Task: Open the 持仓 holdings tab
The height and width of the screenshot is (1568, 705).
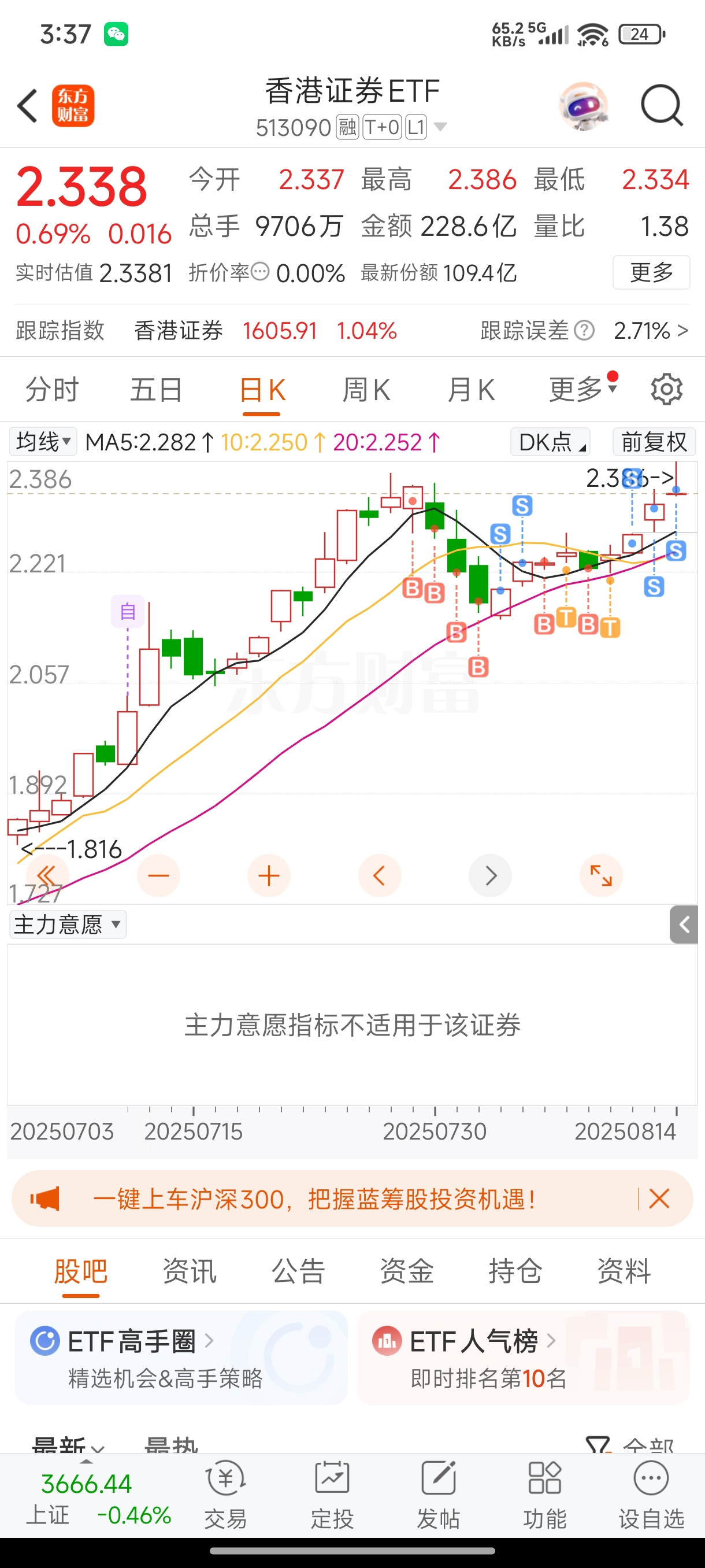Action: pos(515,1271)
